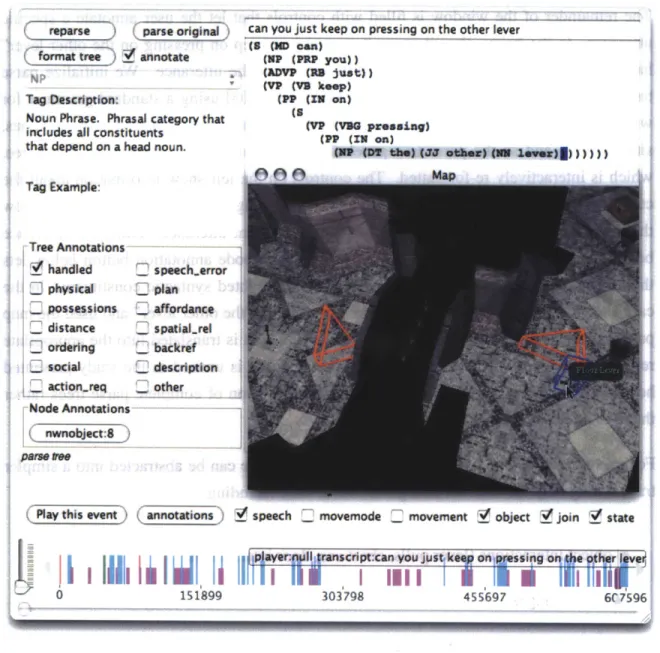The height and width of the screenshot is (653, 660).
Task: Select the (ADVP (RB just)) parse node
Action: (318, 73)
